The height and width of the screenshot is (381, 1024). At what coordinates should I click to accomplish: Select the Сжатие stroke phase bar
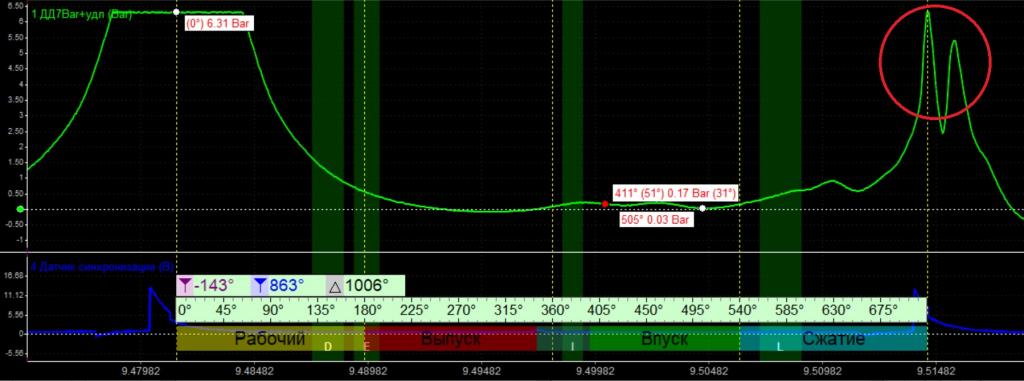pos(833,339)
